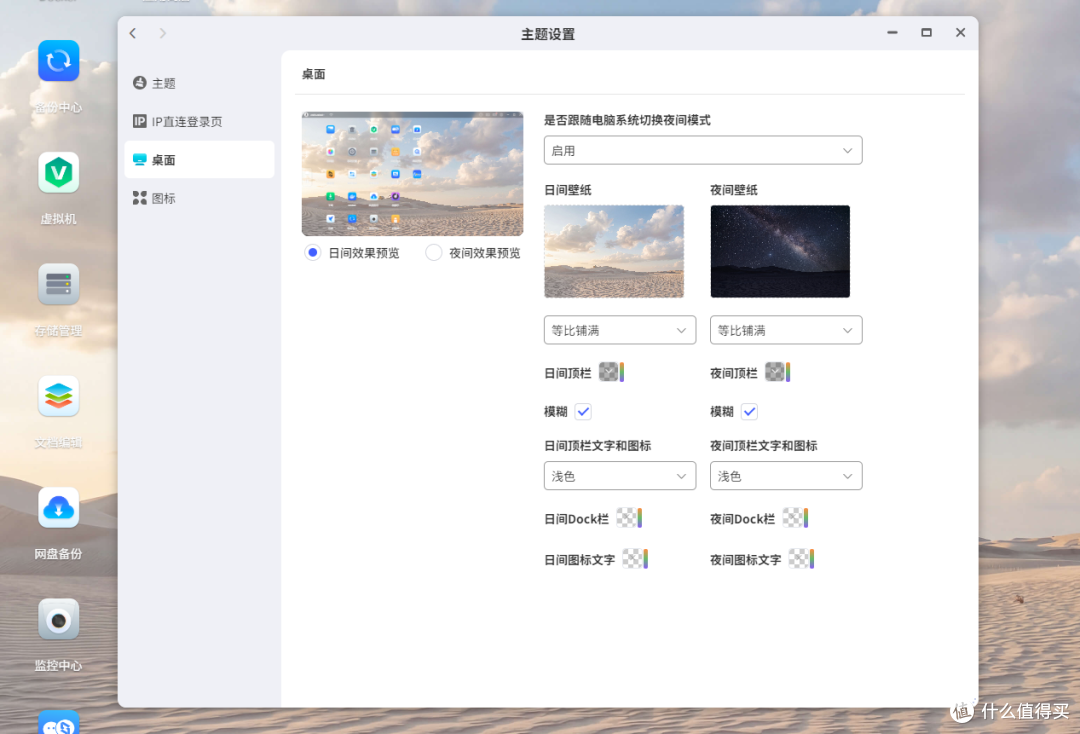Maximize the 主题设置 window
Image resolution: width=1080 pixels, height=734 pixels.
(x=926, y=32)
